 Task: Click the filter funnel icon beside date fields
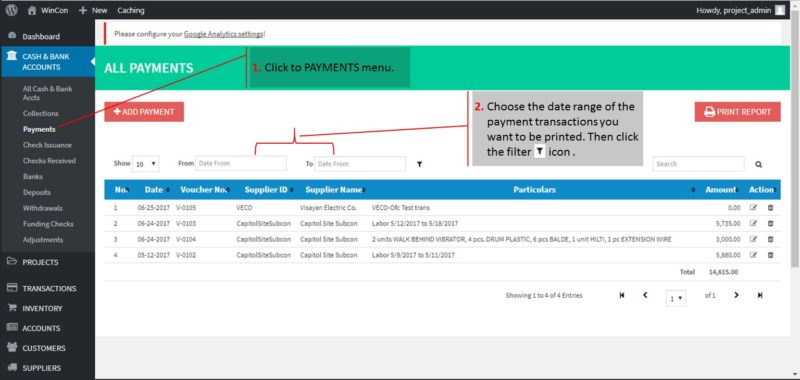coord(419,164)
